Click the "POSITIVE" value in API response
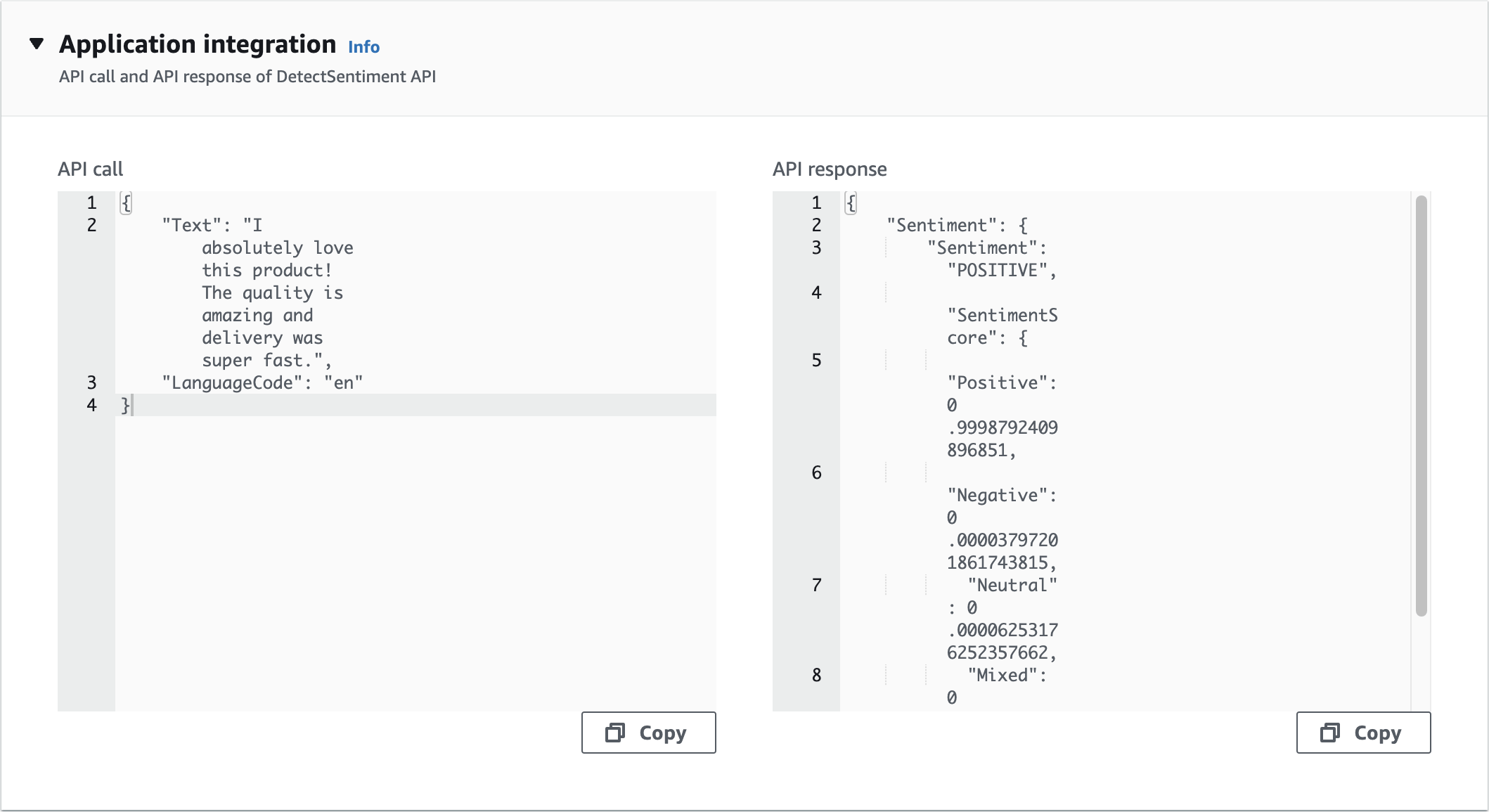Viewport: 1489px width, 812px height. (x=997, y=270)
